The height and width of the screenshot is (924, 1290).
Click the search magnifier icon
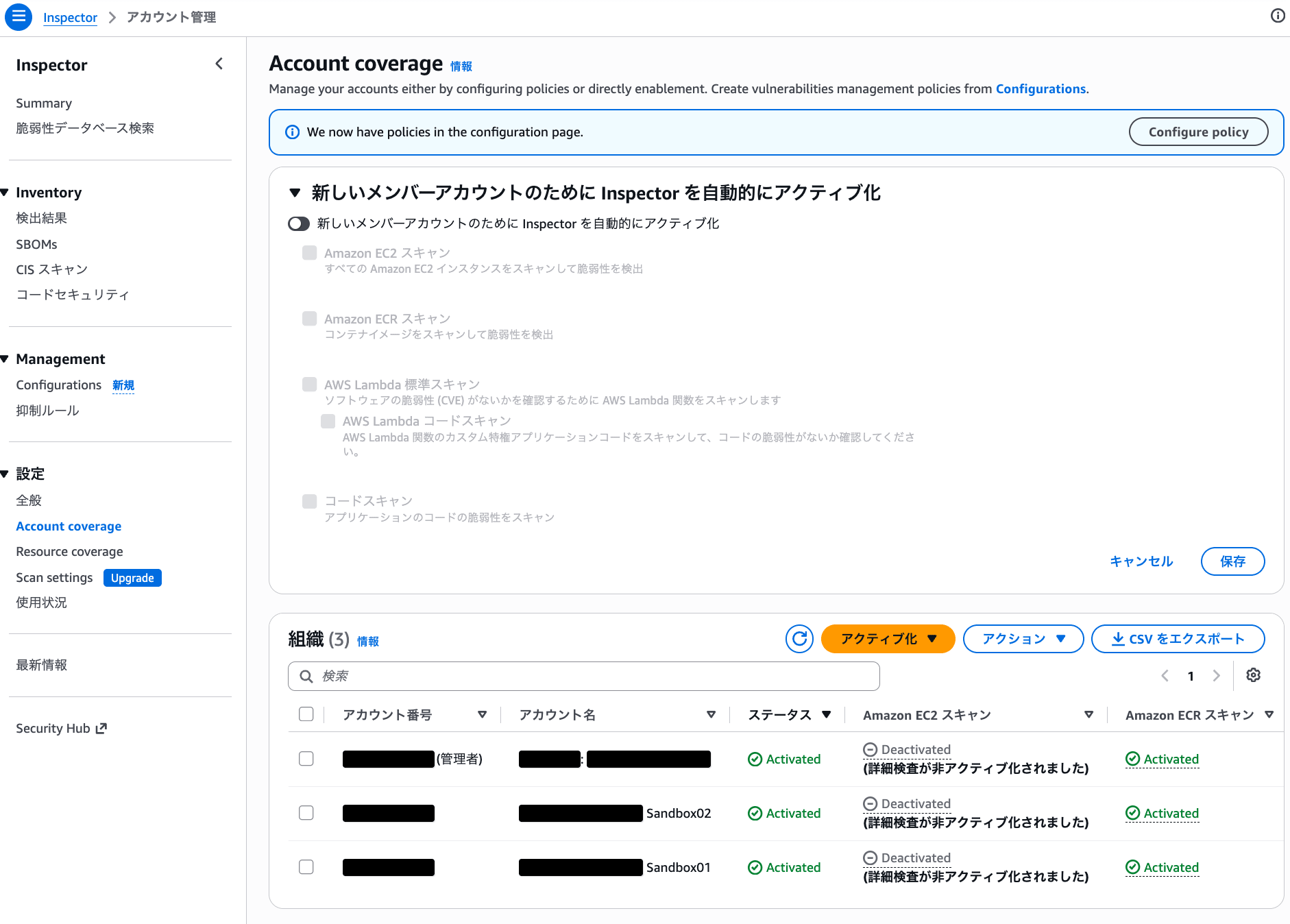(x=306, y=677)
